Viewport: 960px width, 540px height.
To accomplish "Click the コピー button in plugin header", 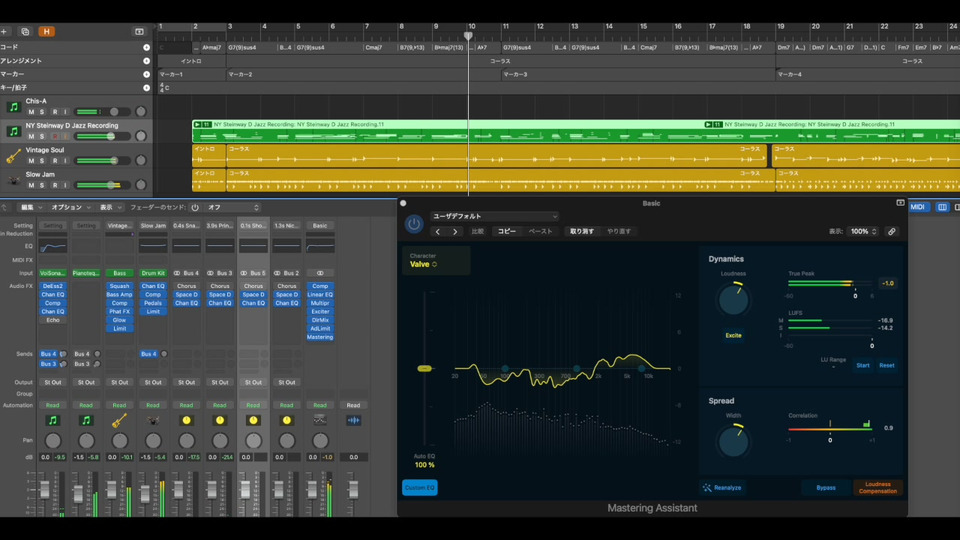I will click(x=506, y=231).
